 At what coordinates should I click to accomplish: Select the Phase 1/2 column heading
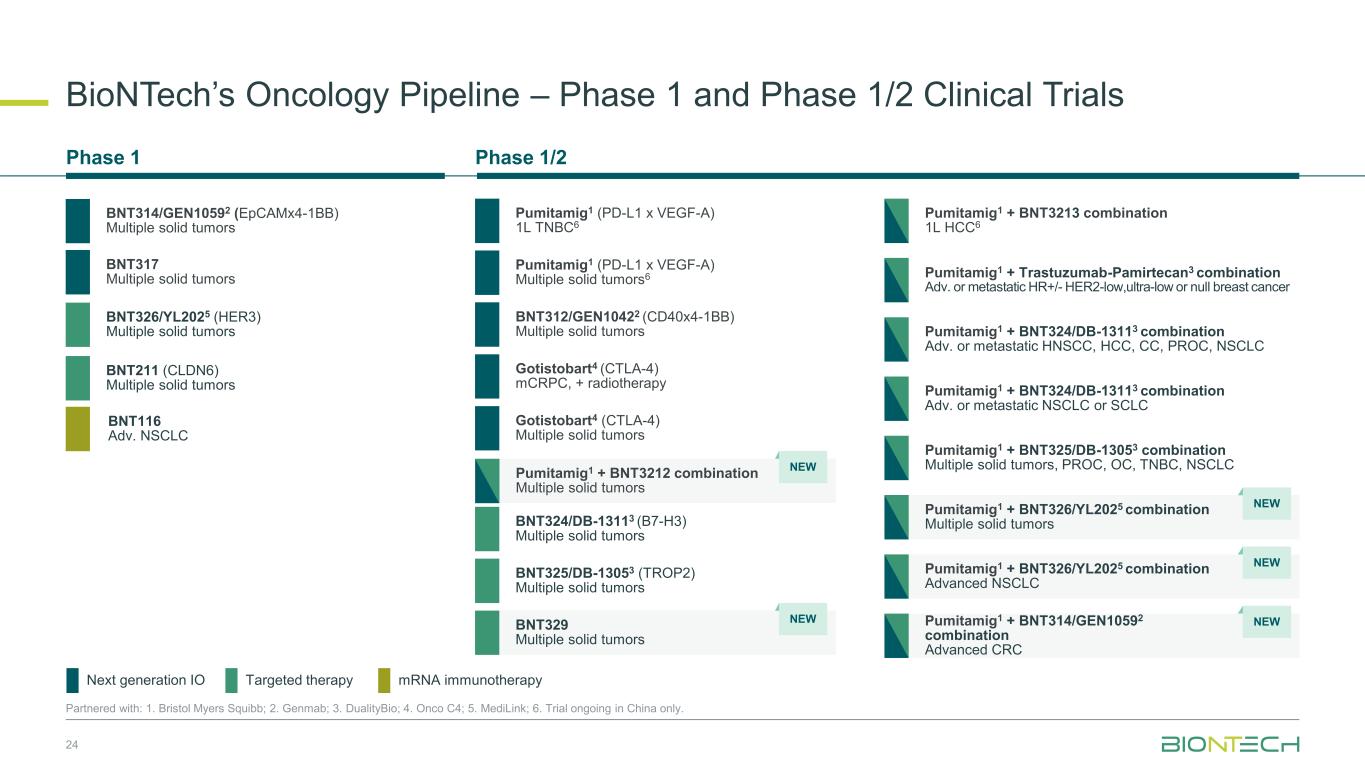click(521, 158)
